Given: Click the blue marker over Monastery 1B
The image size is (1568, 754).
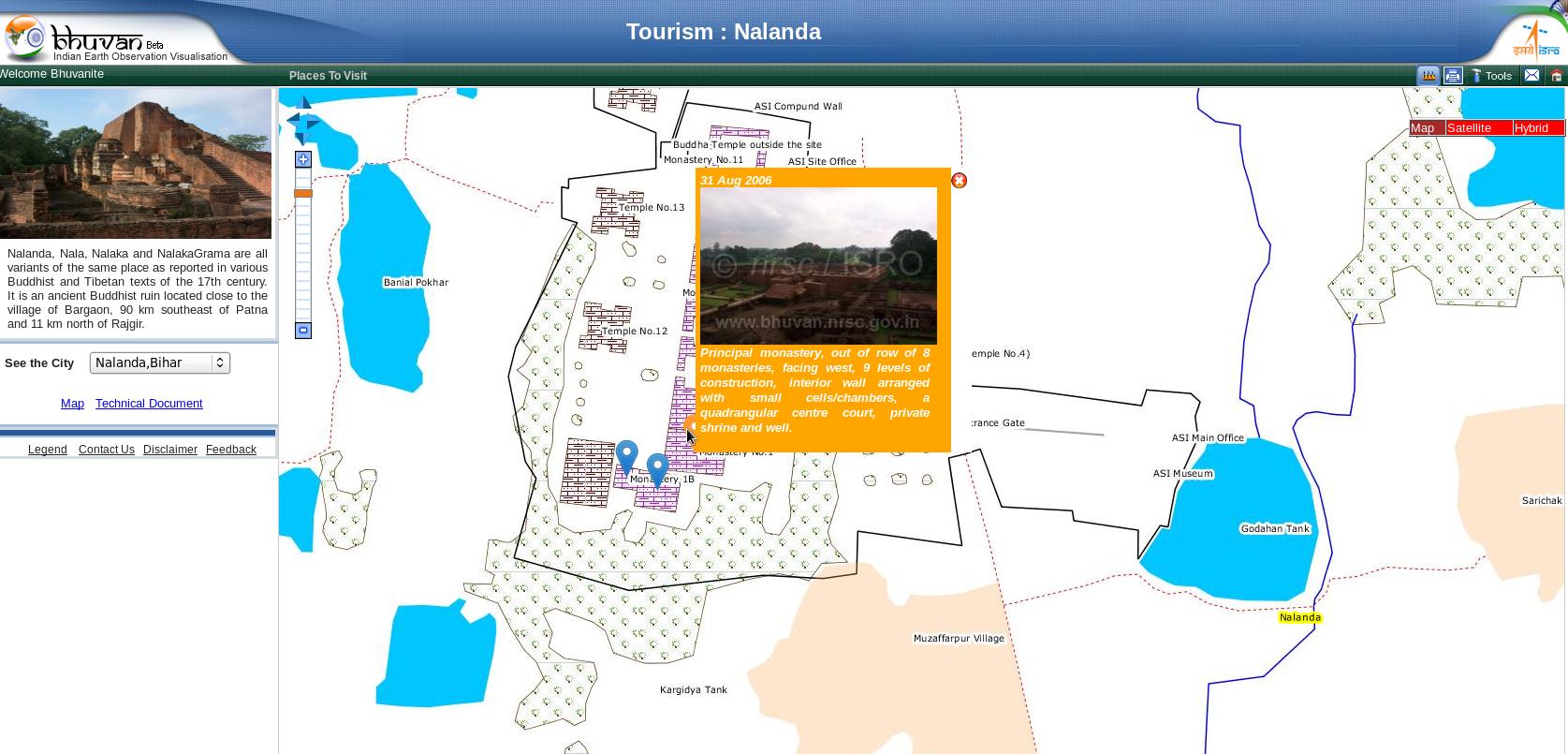Looking at the screenshot, I should click(x=657, y=469).
